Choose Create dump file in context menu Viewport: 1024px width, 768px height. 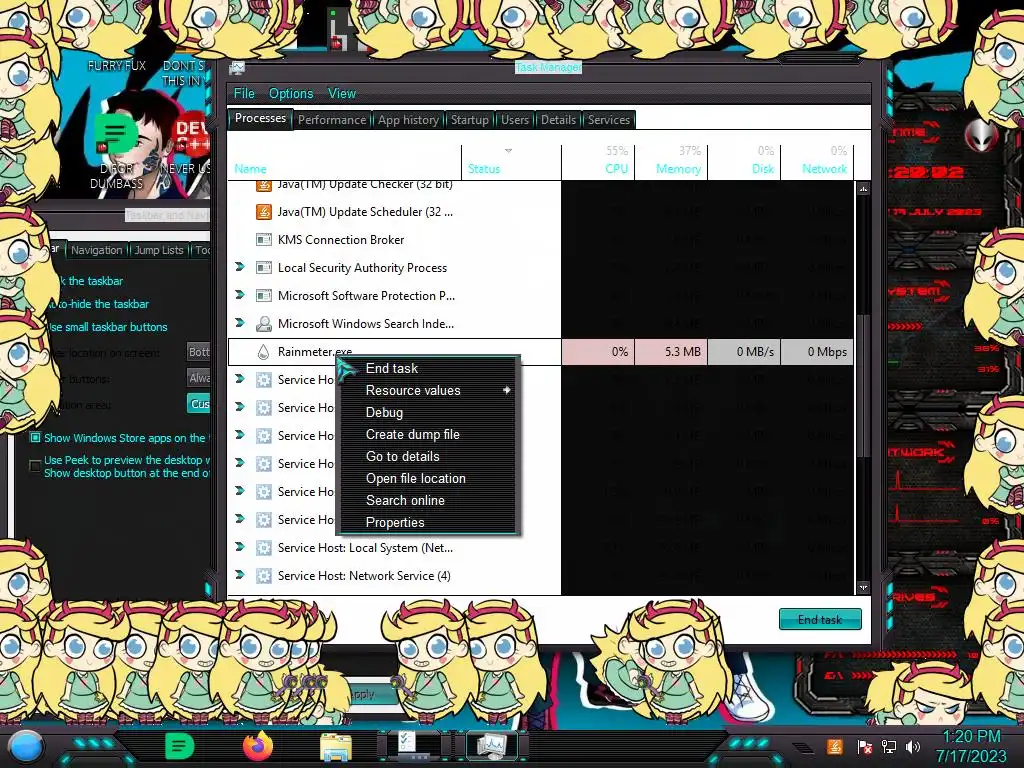pos(428,434)
